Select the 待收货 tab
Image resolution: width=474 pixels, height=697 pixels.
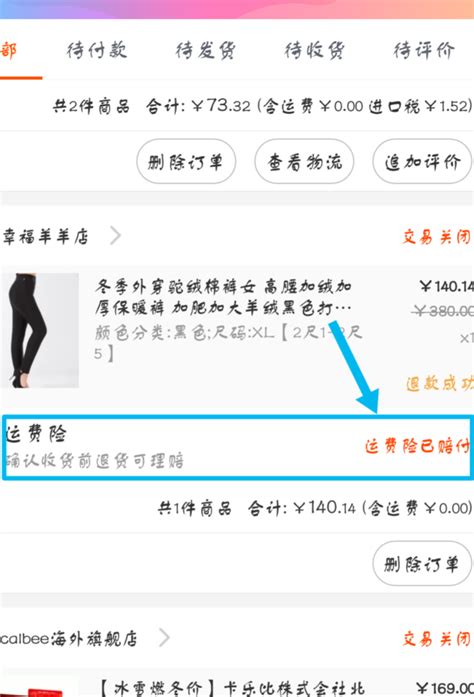[314, 50]
